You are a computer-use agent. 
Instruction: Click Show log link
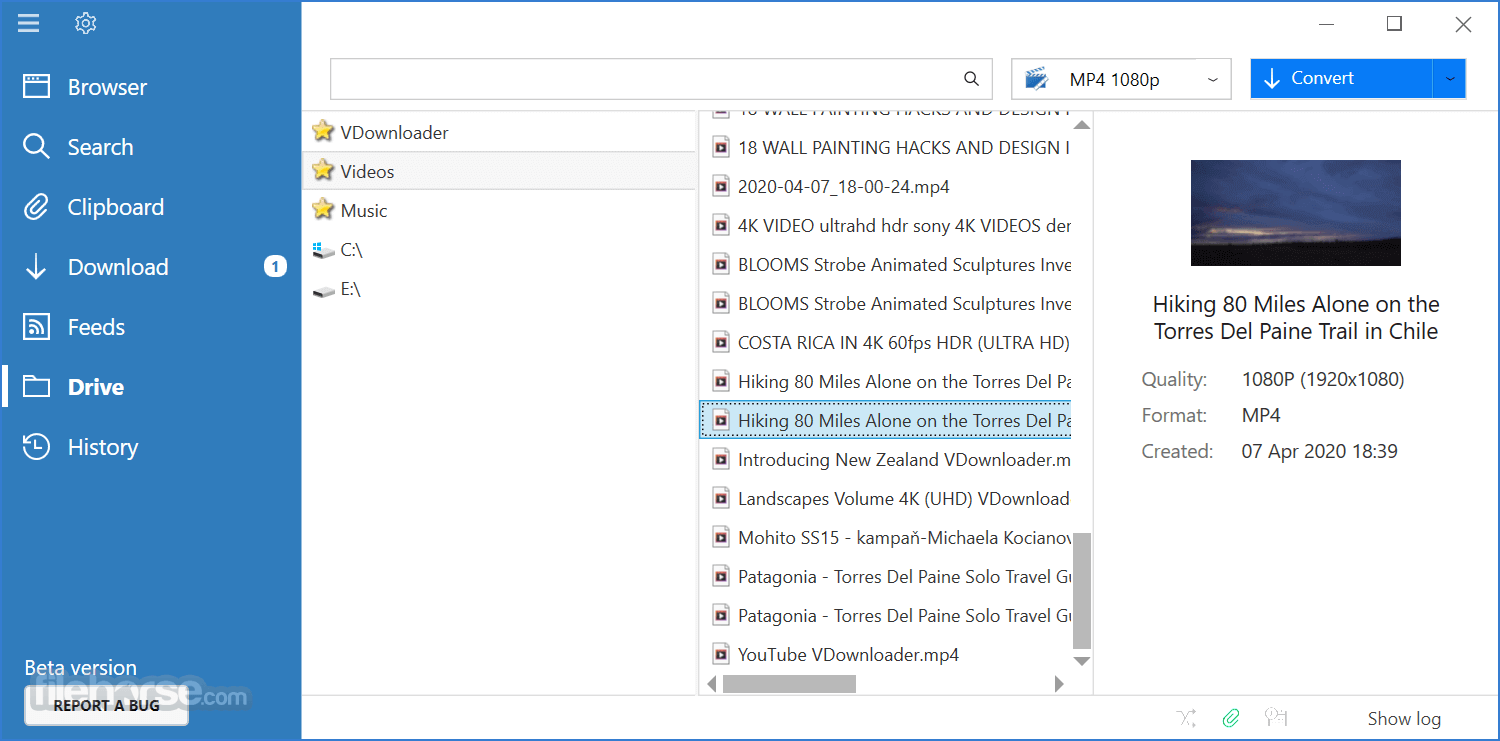(x=1404, y=718)
